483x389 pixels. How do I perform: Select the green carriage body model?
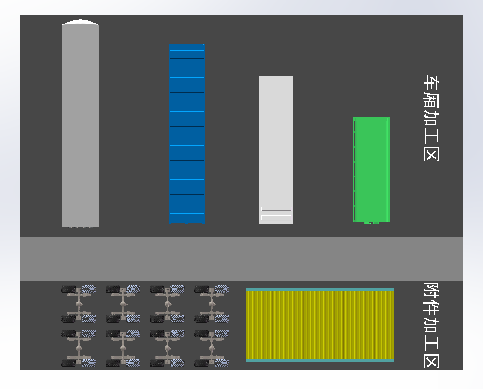tap(371, 170)
